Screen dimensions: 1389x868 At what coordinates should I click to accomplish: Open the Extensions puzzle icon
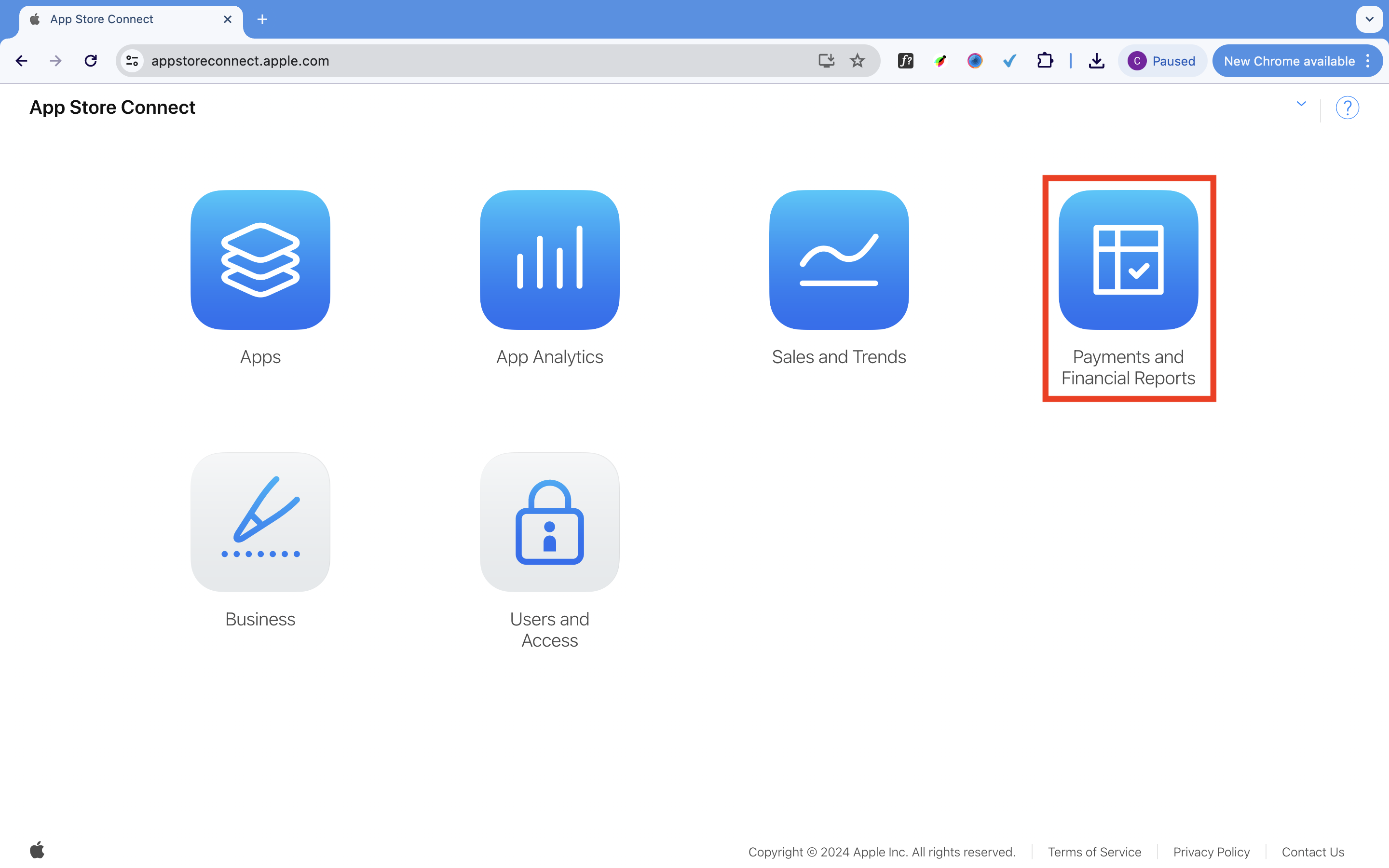[x=1045, y=61]
